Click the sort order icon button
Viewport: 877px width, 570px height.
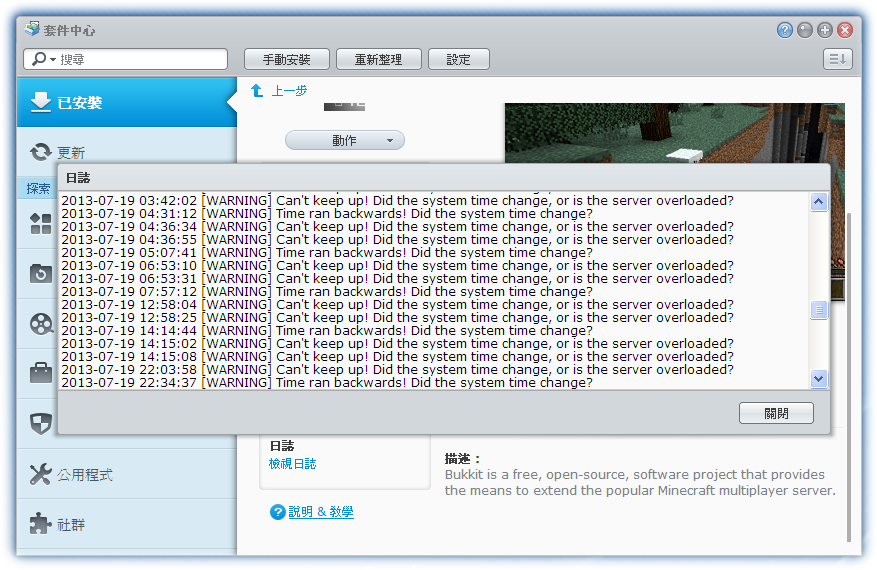point(837,59)
